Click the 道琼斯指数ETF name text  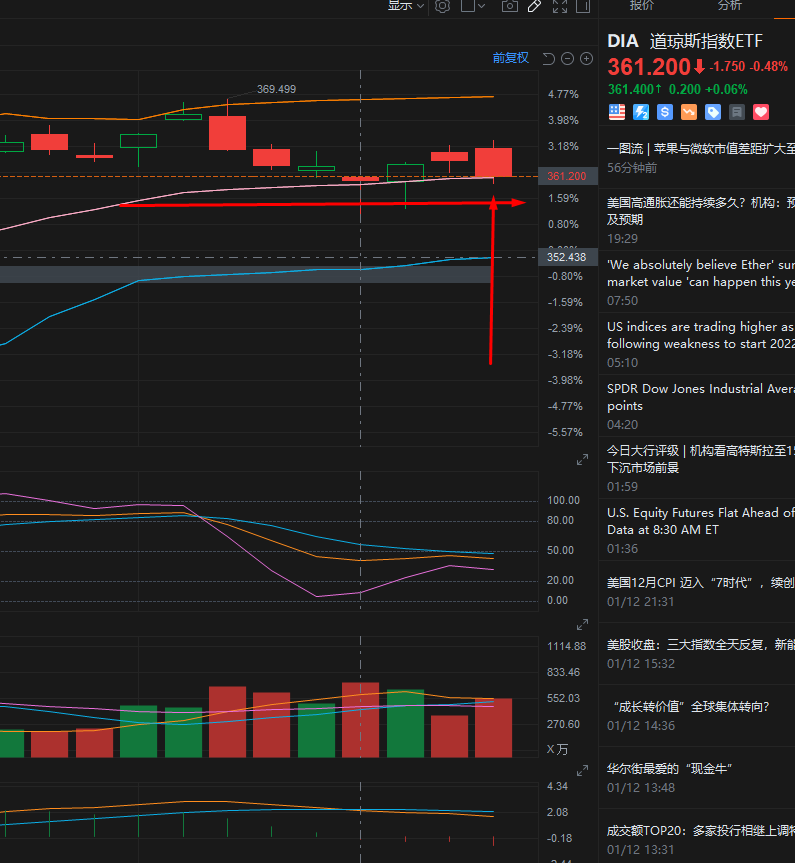[x=706, y=41]
